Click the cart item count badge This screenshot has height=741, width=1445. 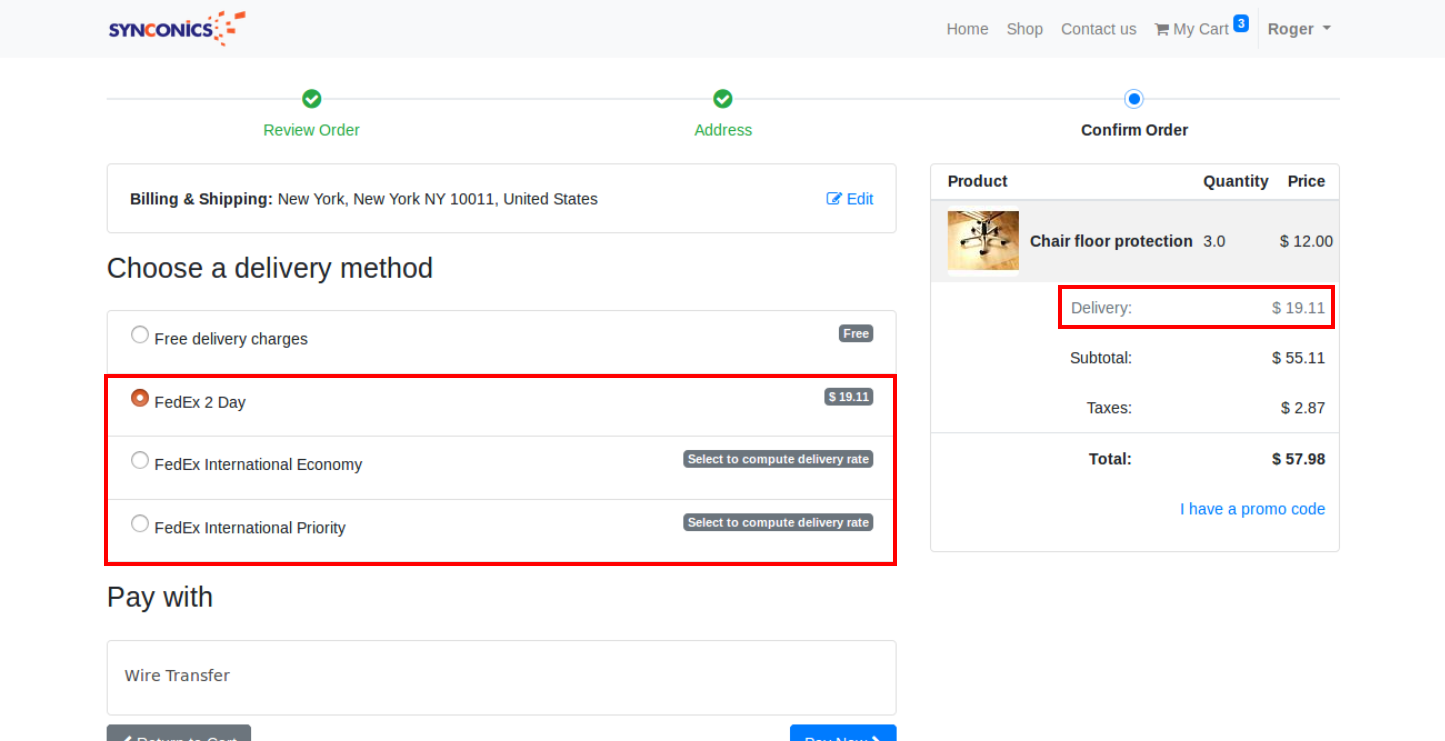[x=1240, y=23]
